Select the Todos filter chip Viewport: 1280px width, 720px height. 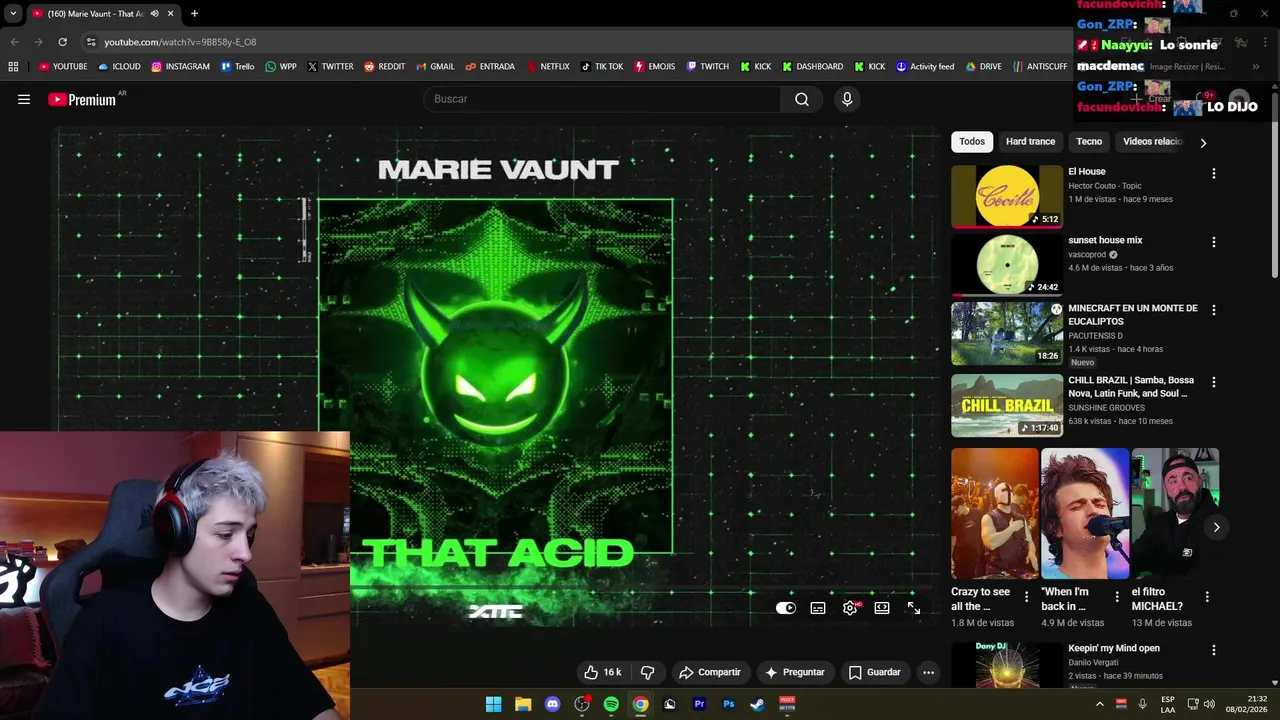point(972,141)
